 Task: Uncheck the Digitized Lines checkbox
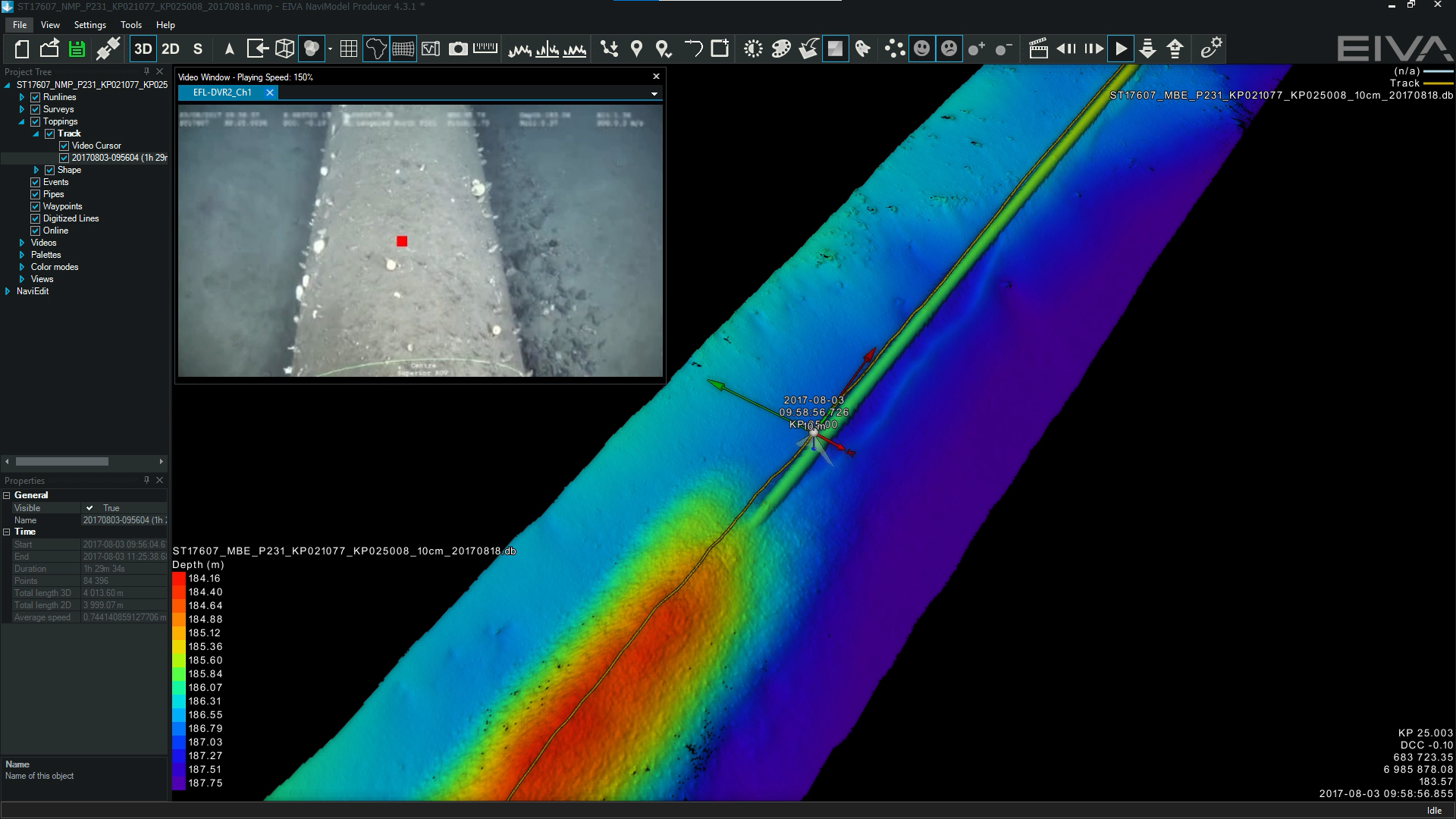tap(35, 218)
